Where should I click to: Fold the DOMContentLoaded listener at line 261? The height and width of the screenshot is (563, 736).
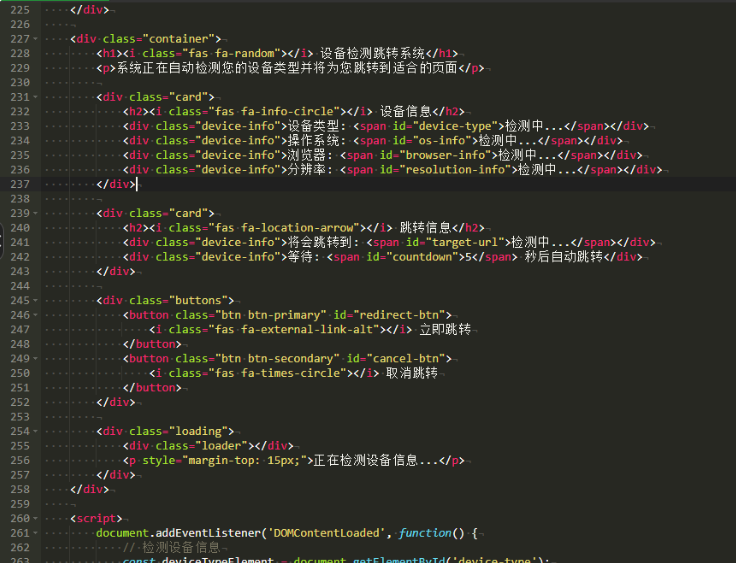[x=36, y=533]
